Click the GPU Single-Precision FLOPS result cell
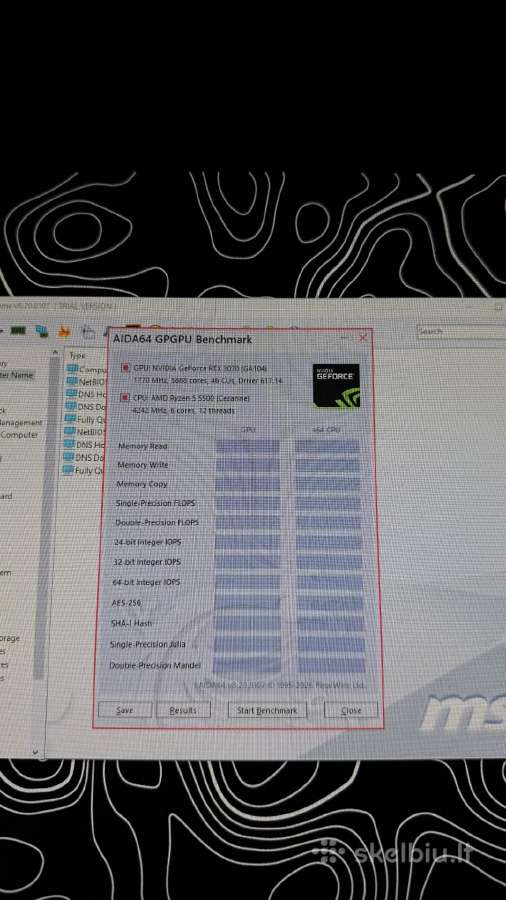 (247, 503)
